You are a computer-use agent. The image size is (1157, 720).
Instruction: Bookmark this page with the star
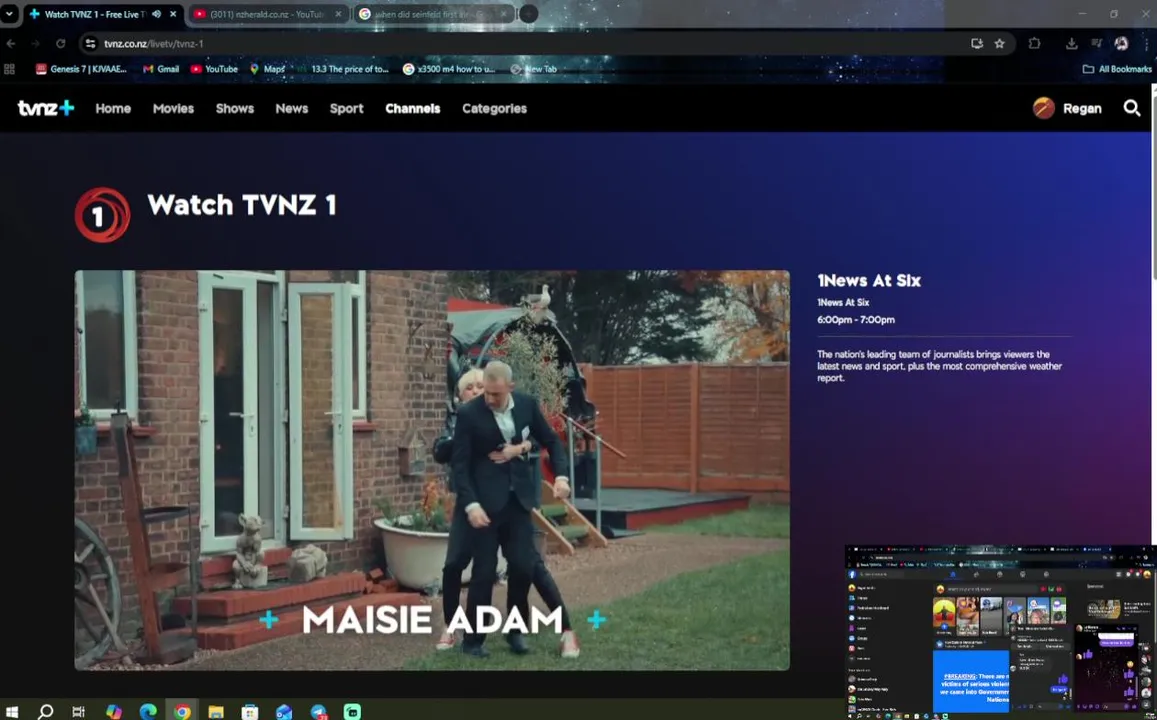(x=1000, y=44)
